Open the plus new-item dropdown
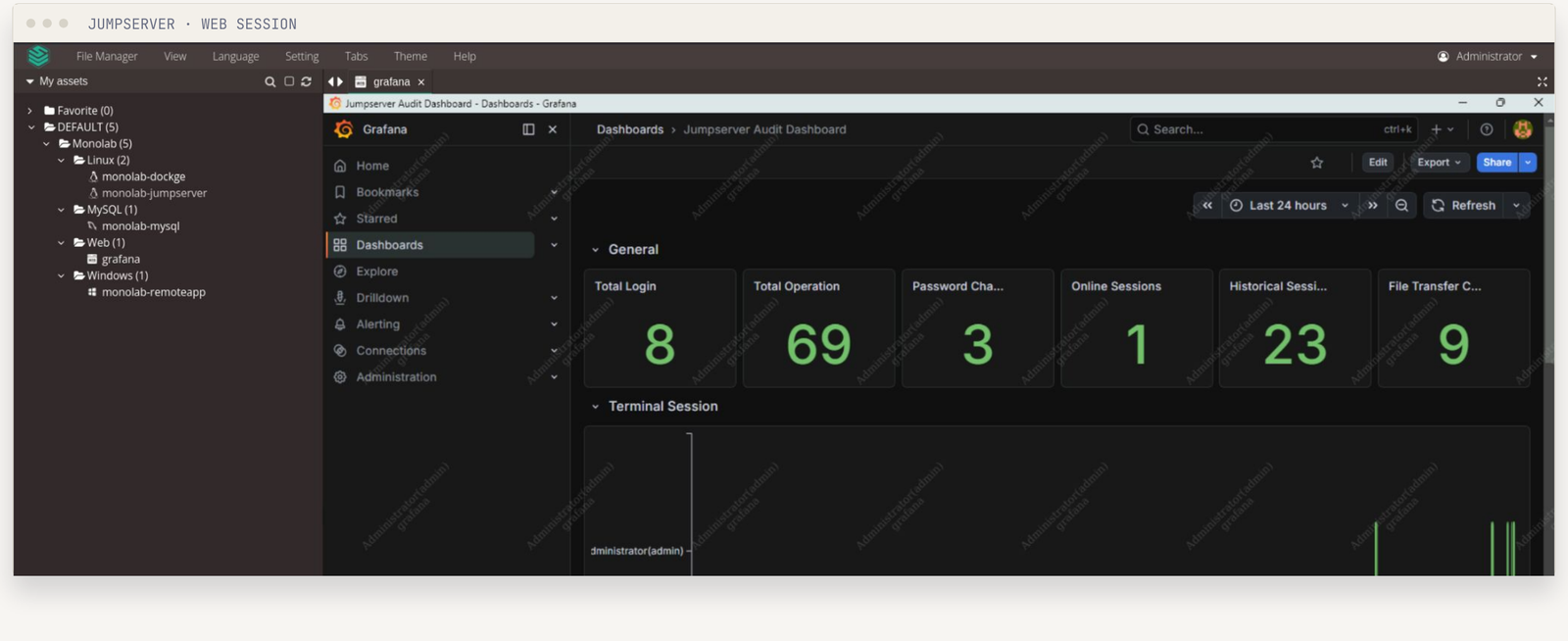Viewport: 1568px width, 641px height. click(1443, 129)
